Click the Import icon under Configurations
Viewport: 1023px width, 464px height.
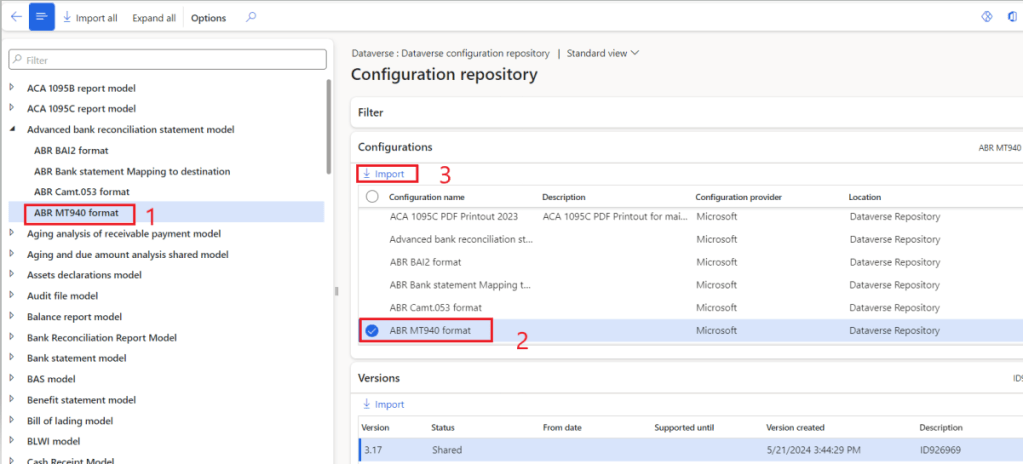(x=367, y=174)
